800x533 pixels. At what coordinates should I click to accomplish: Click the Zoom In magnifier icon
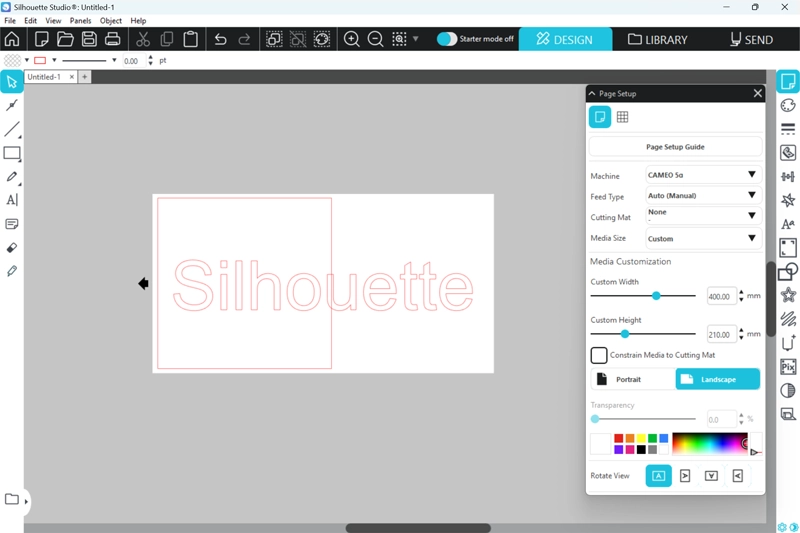click(x=352, y=39)
